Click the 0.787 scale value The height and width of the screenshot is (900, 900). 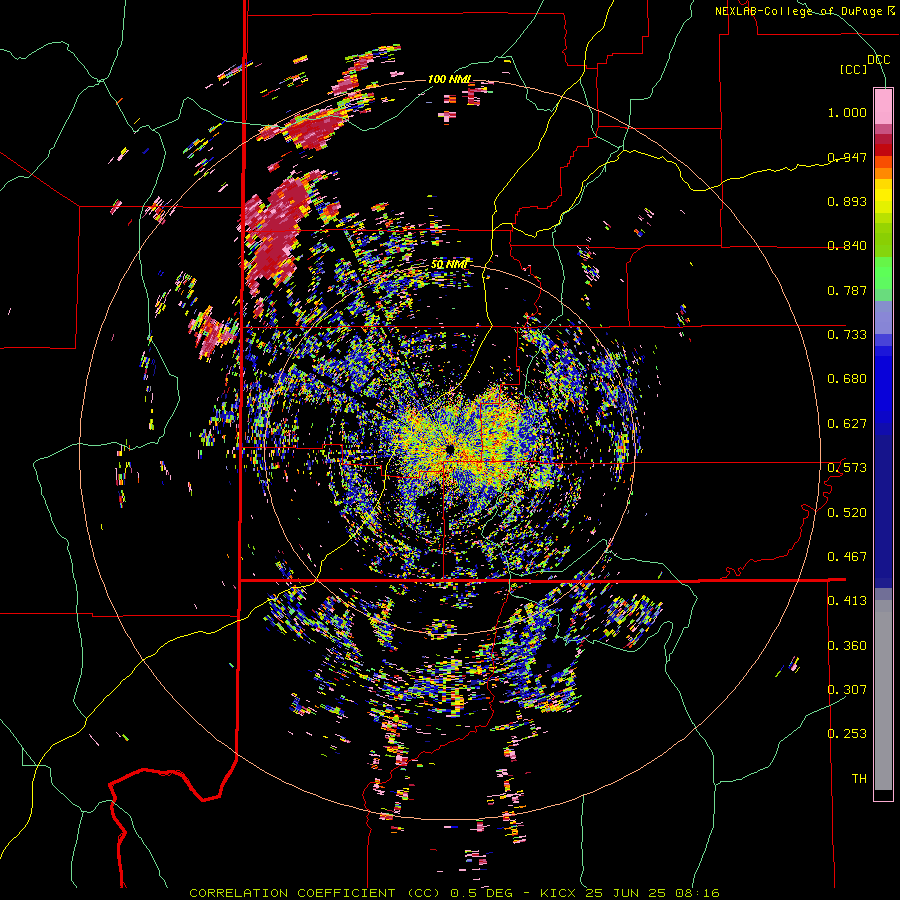(847, 290)
